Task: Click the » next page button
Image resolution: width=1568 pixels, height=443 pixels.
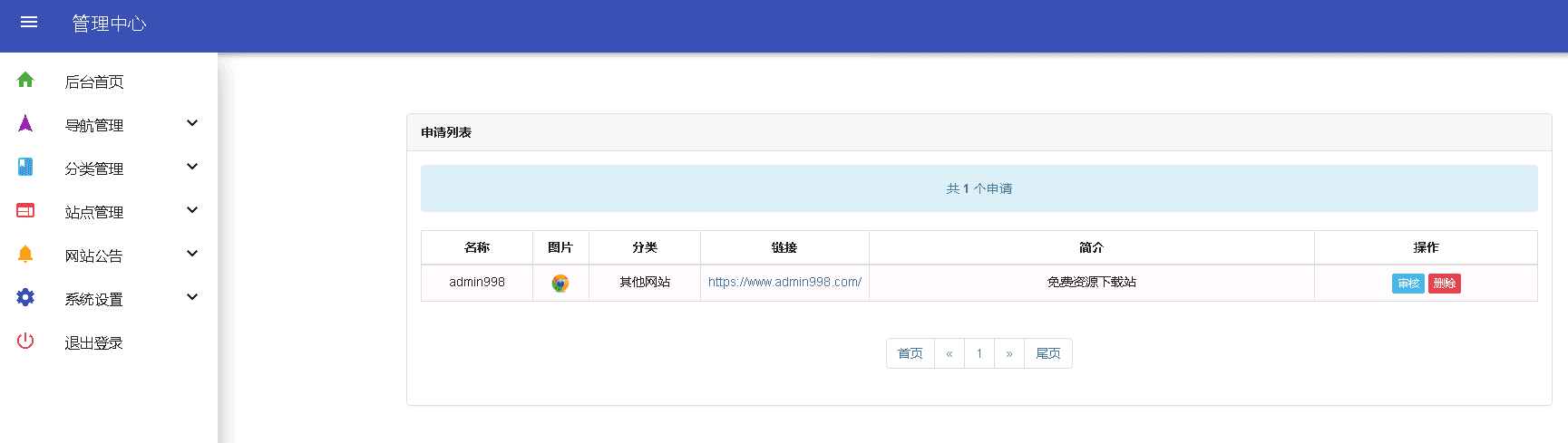Action: click(x=1009, y=353)
